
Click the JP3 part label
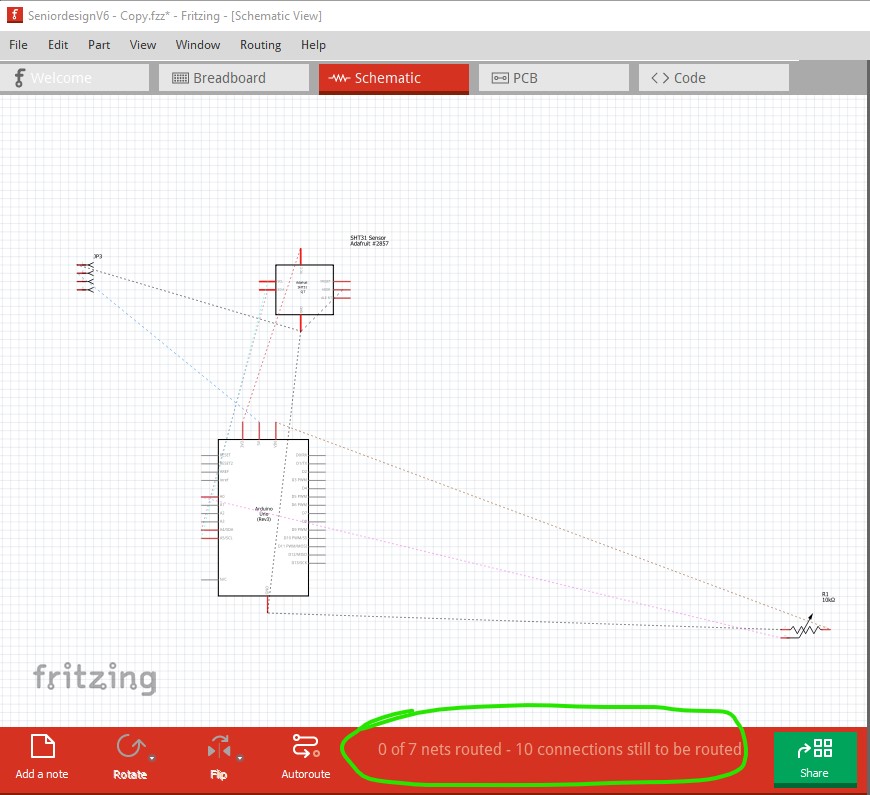(x=98, y=256)
